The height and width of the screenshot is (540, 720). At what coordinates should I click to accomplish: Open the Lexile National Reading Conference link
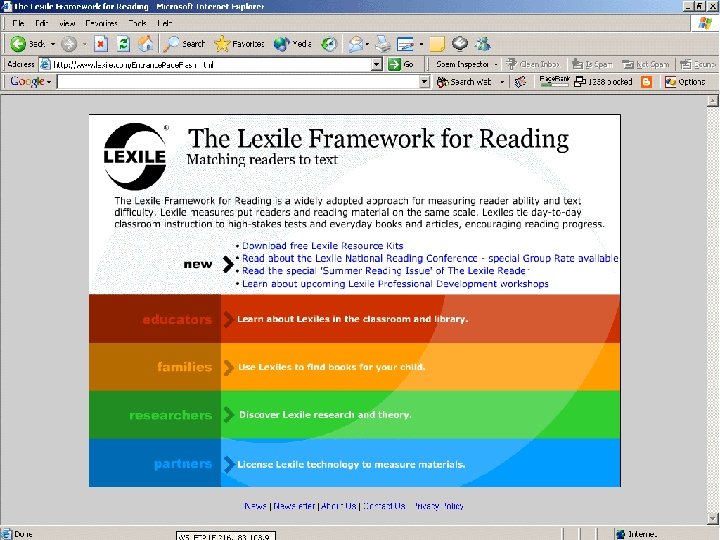click(x=430, y=258)
